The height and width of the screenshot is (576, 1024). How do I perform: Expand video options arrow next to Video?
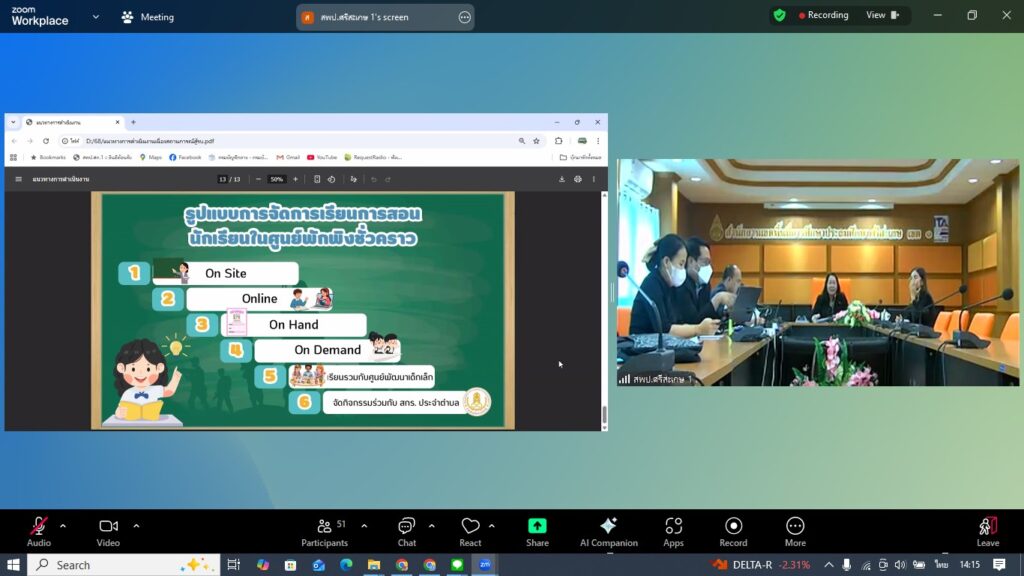[136, 525]
